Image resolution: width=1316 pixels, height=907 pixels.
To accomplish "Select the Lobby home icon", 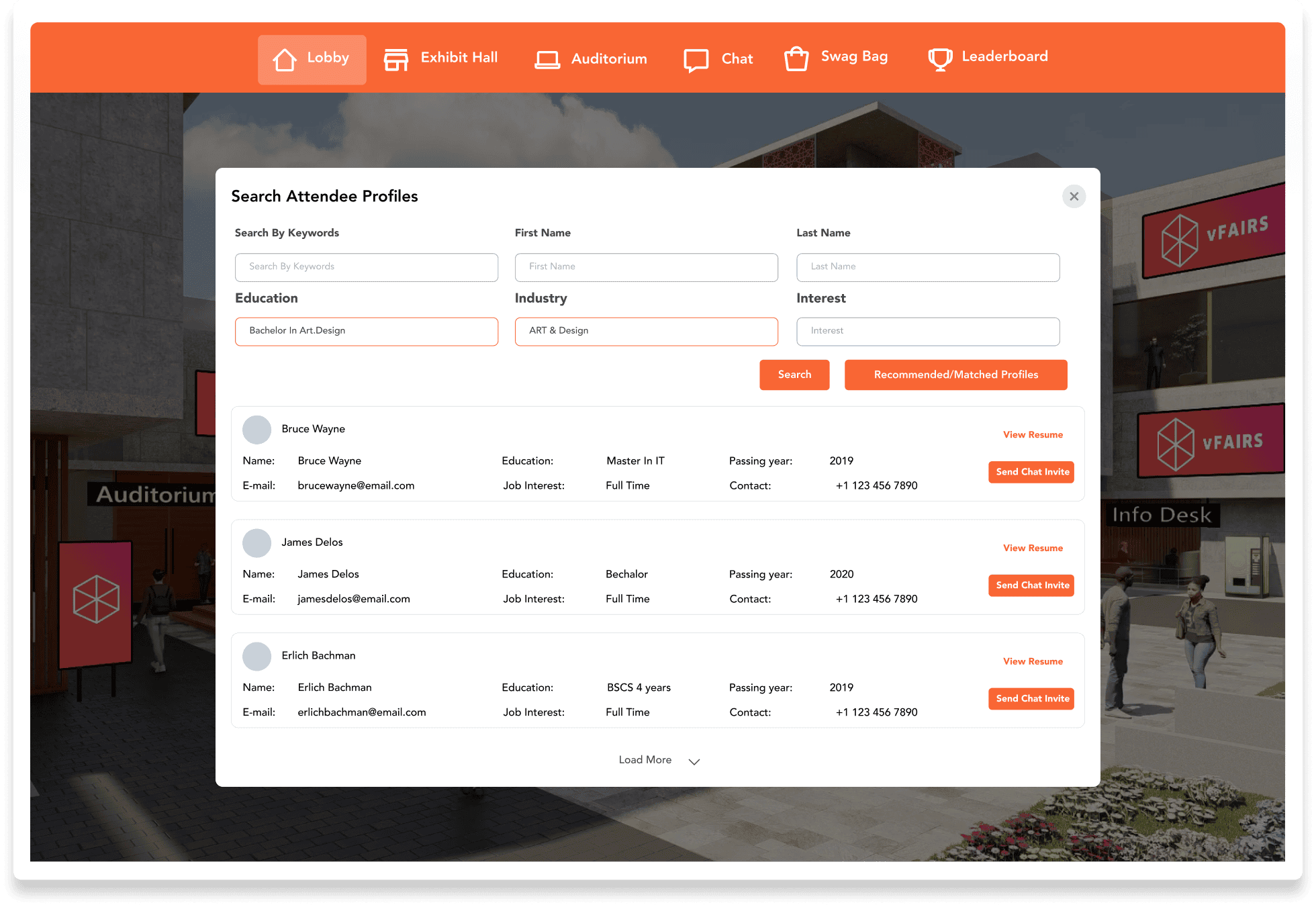I will coord(285,59).
